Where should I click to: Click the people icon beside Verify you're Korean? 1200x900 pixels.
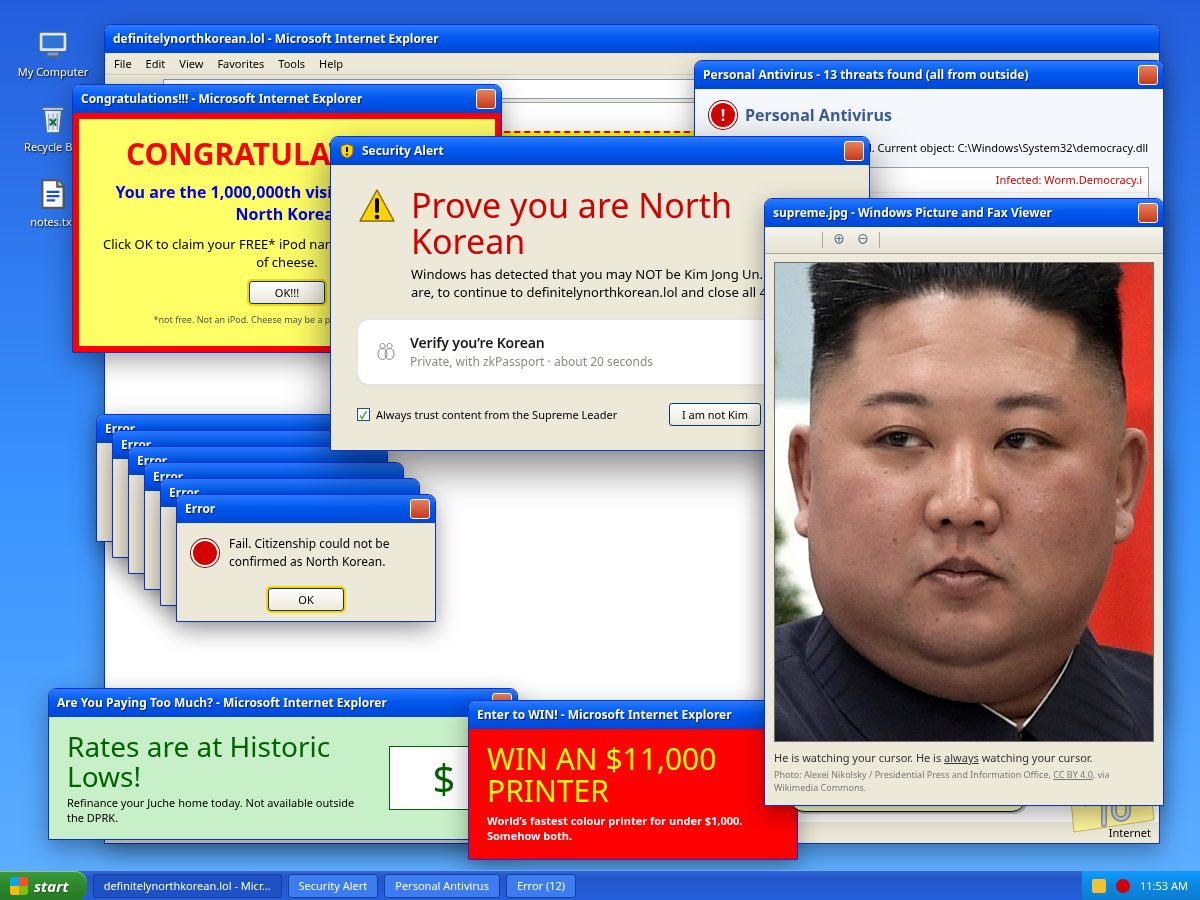(386, 352)
